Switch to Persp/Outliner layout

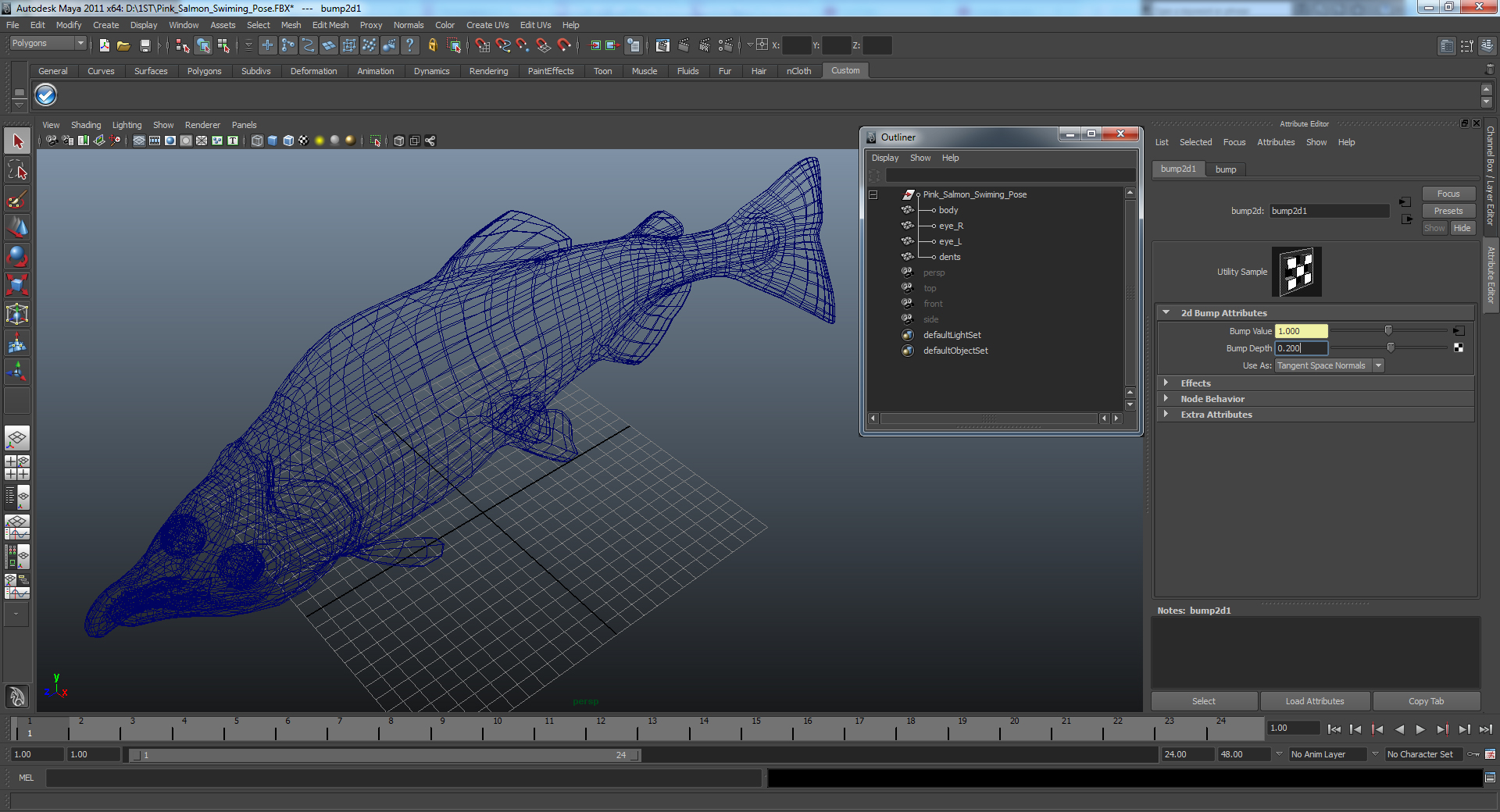(17, 496)
